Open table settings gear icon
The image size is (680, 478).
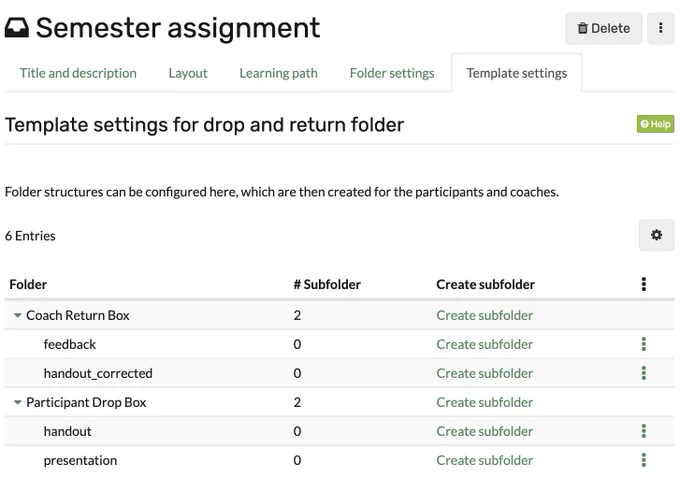tap(656, 235)
